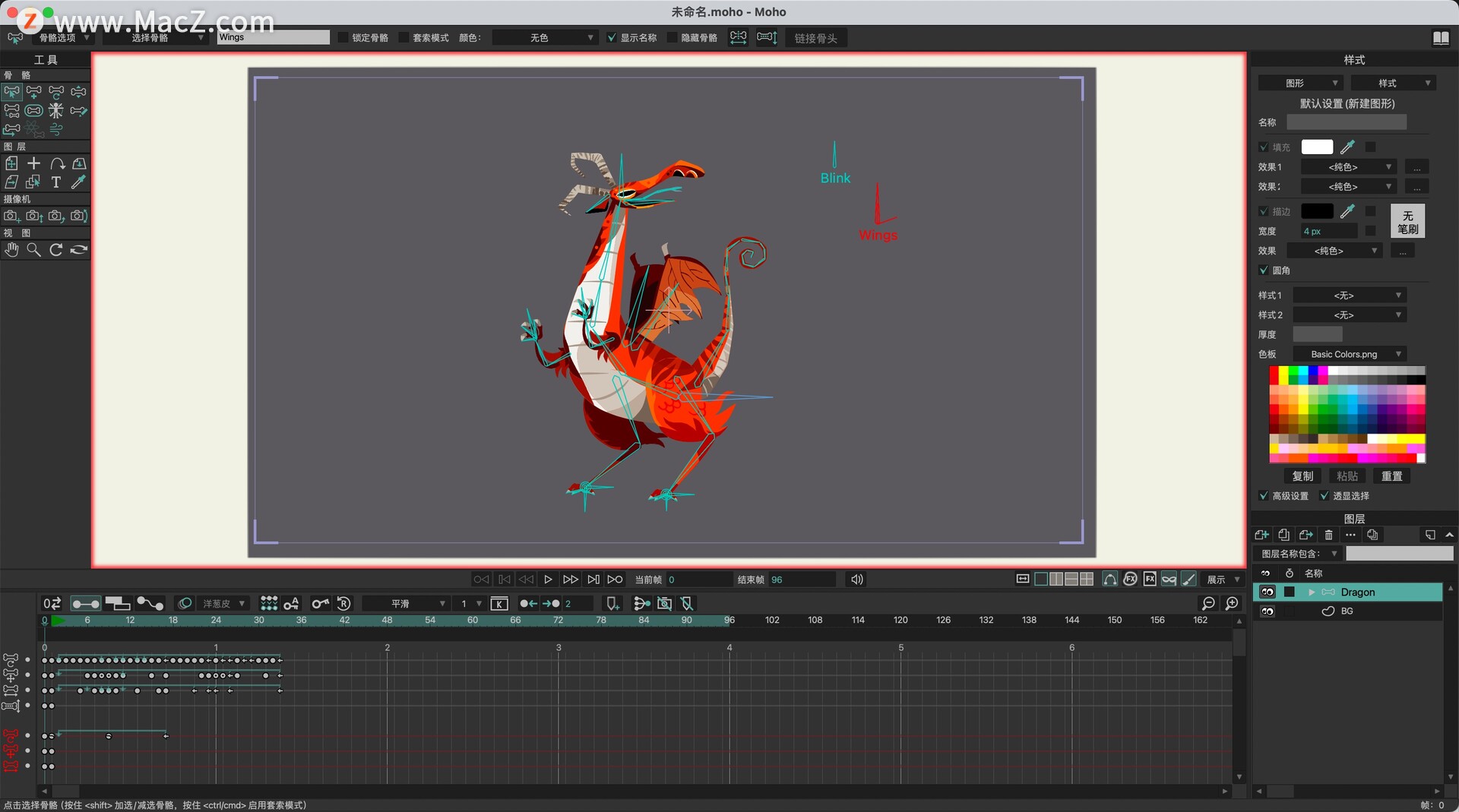Select the layer selector tool with cursor
1459x812 pixels.
point(34,182)
